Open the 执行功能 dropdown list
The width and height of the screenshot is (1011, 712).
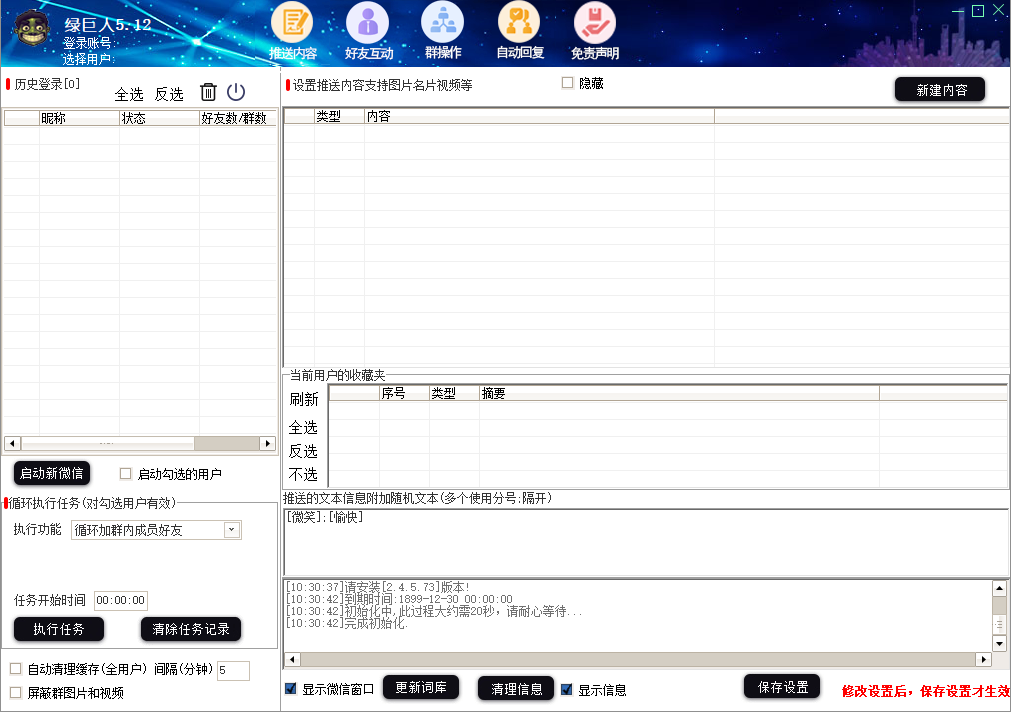(233, 529)
